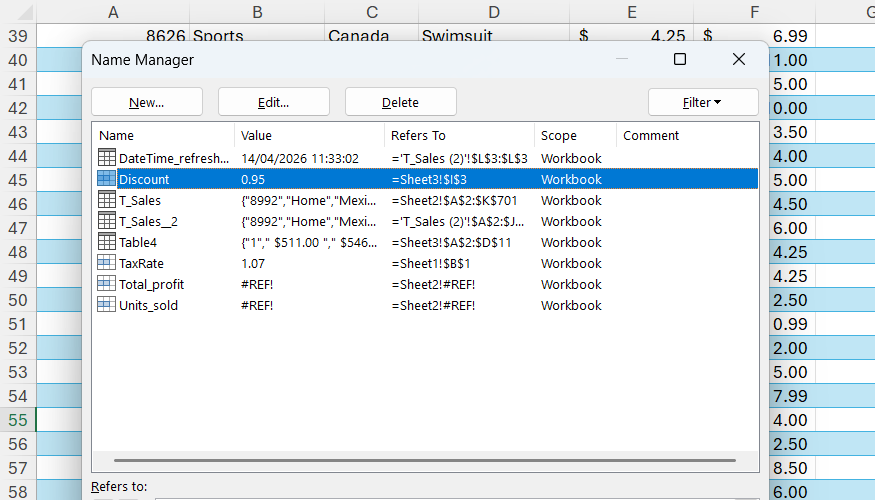Click cell F49 showing 4.25
Viewport: 875px width, 500px height.
click(x=791, y=276)
